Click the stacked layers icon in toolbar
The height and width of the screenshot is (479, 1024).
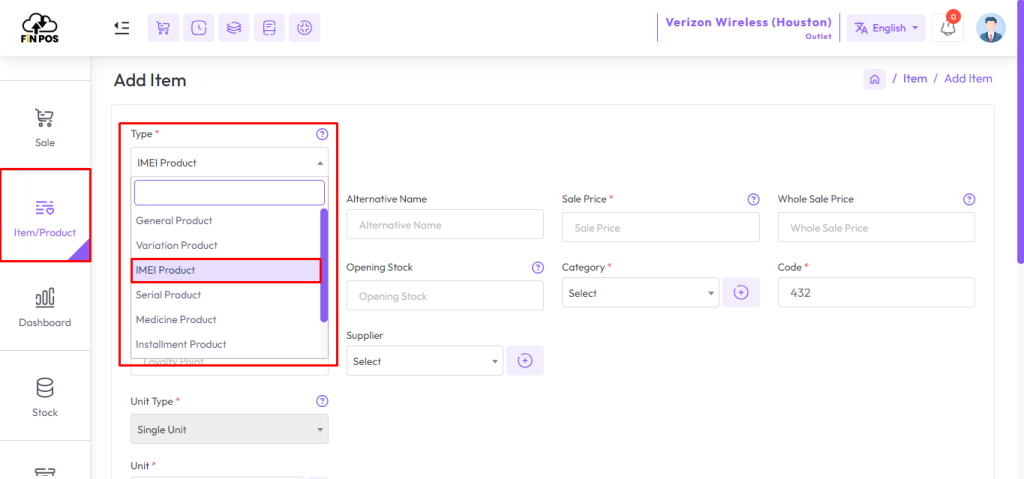point(234,28)
